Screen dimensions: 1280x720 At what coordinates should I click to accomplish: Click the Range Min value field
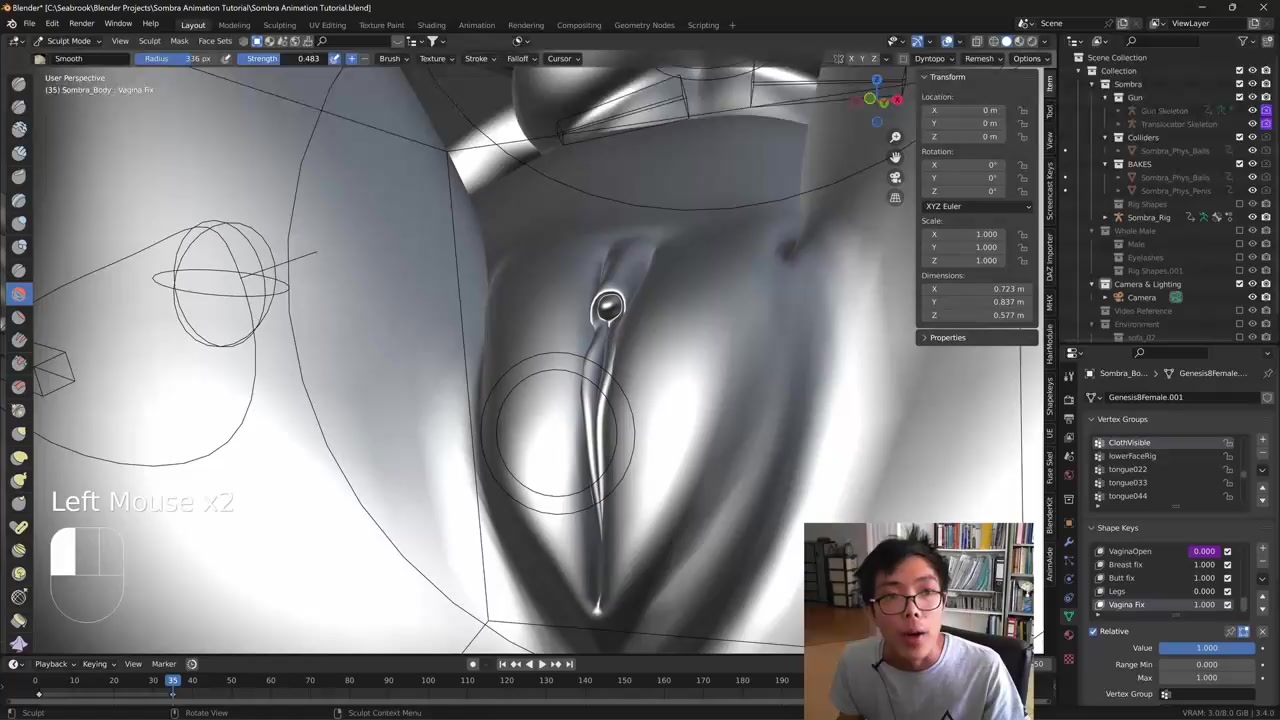tap(1207, 664)
